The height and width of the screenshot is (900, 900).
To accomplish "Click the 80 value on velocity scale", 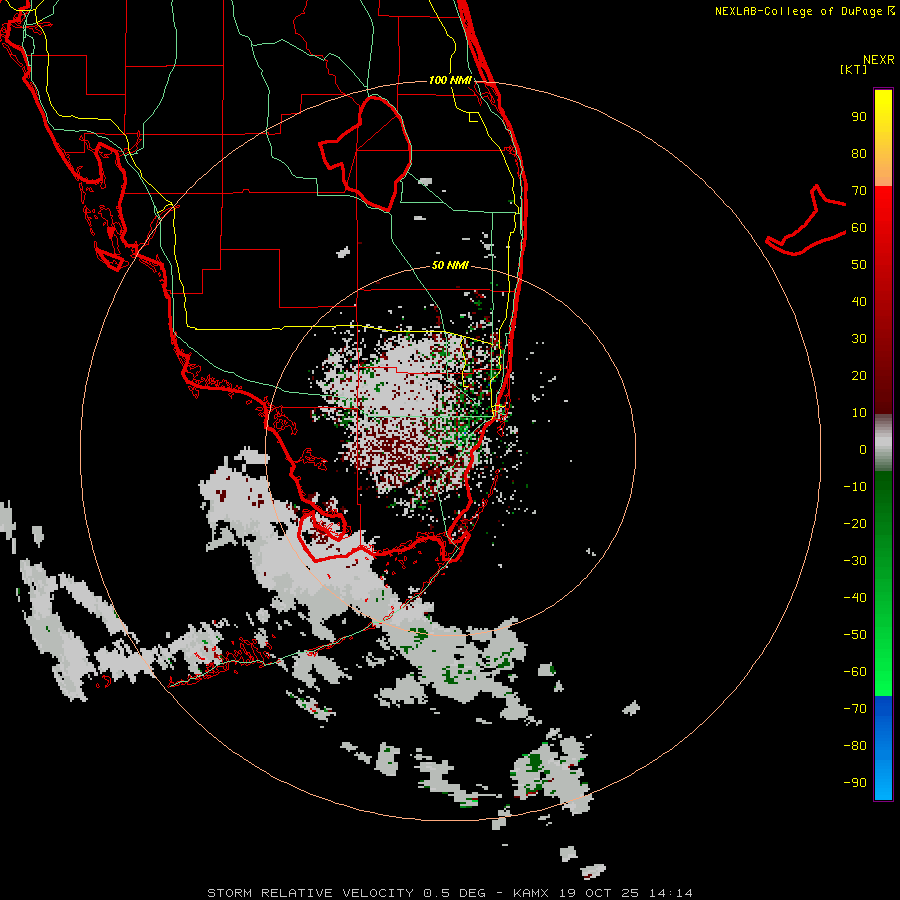I will 859,154.
